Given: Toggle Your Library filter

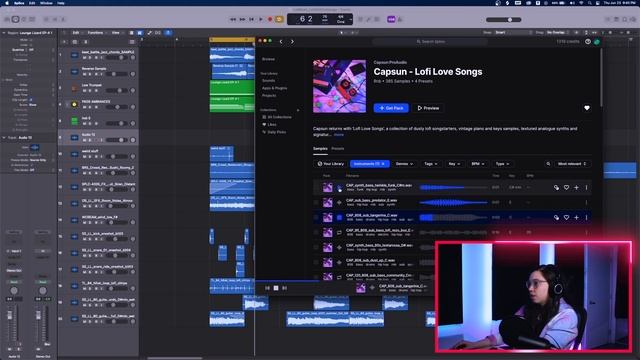Looking at the screenshot, I should click(x=331, y=164).
